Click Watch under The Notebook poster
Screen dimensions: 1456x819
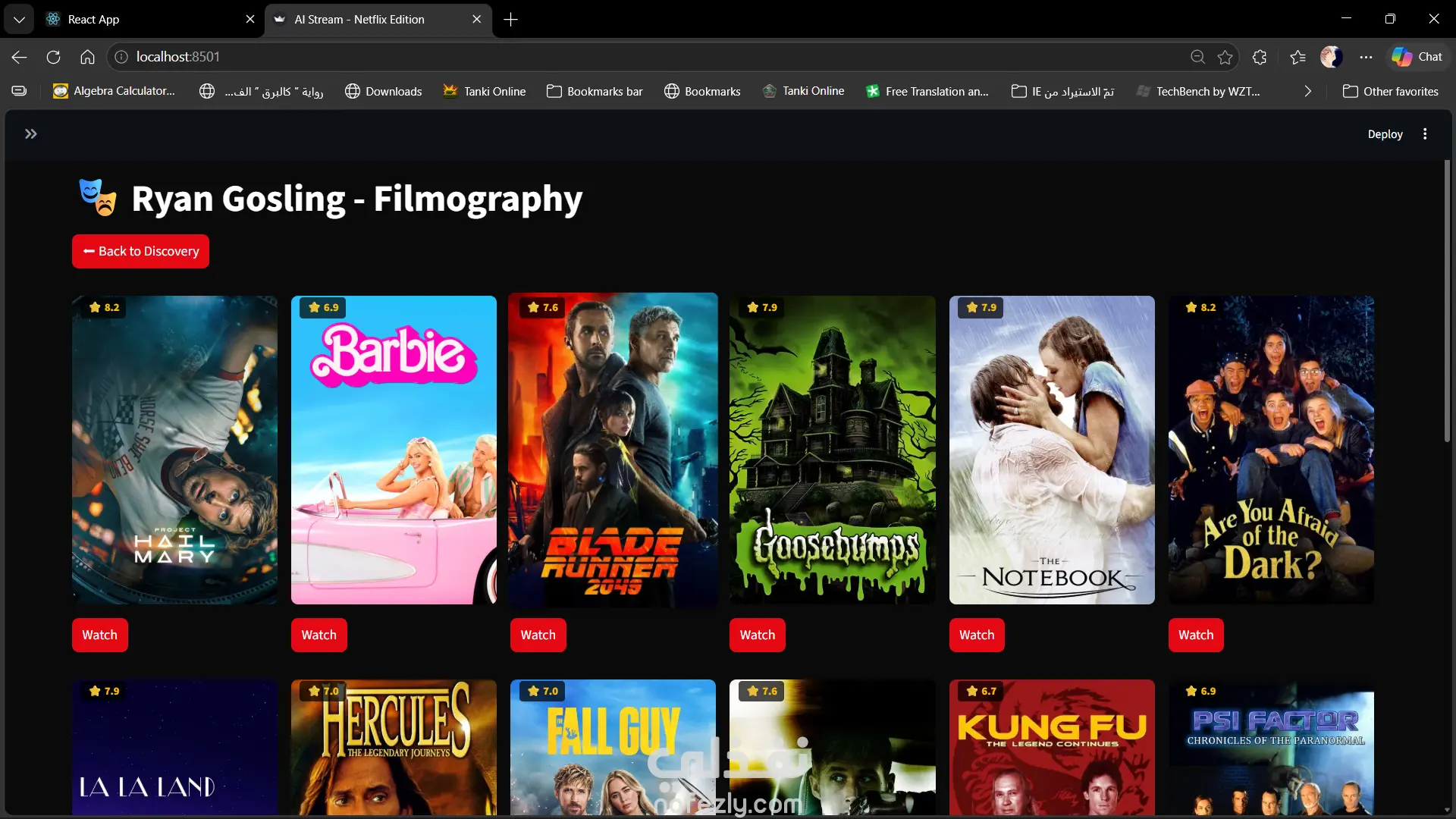(977, 635)
